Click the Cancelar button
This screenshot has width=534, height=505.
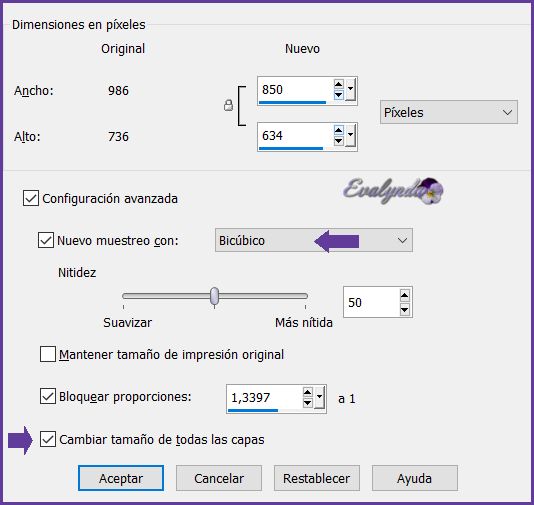click(219, 478)
